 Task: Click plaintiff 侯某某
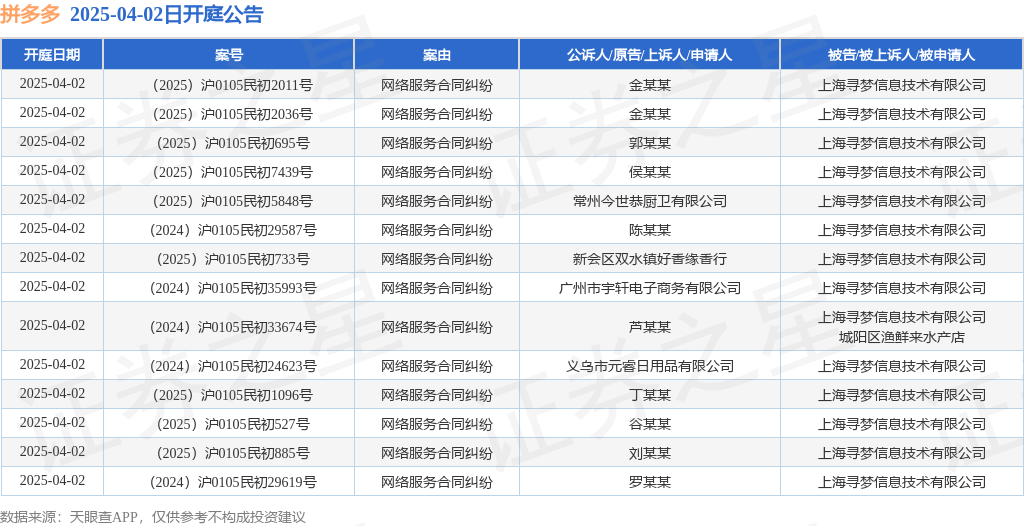pos(650,172)
